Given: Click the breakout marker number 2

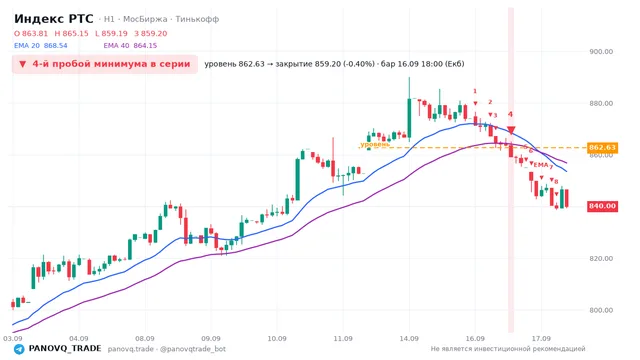Looking at the screenshot, I should [490, 102].
